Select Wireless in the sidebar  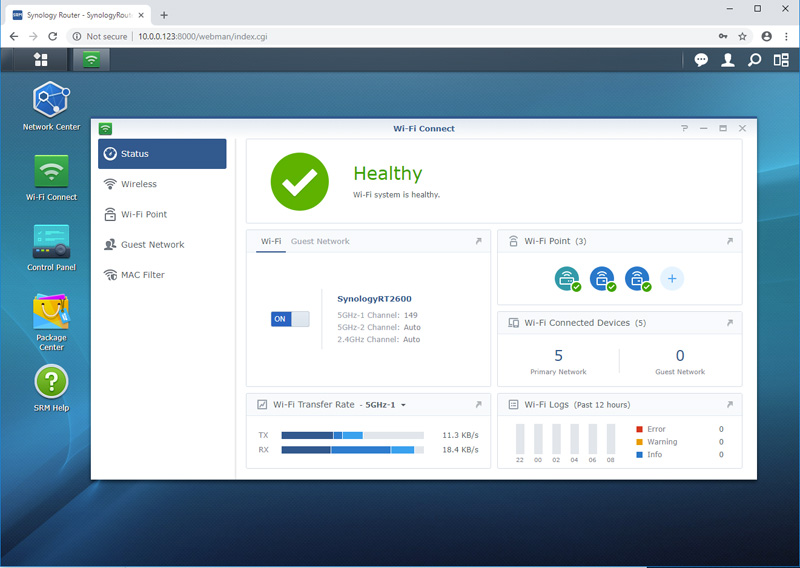139,184
